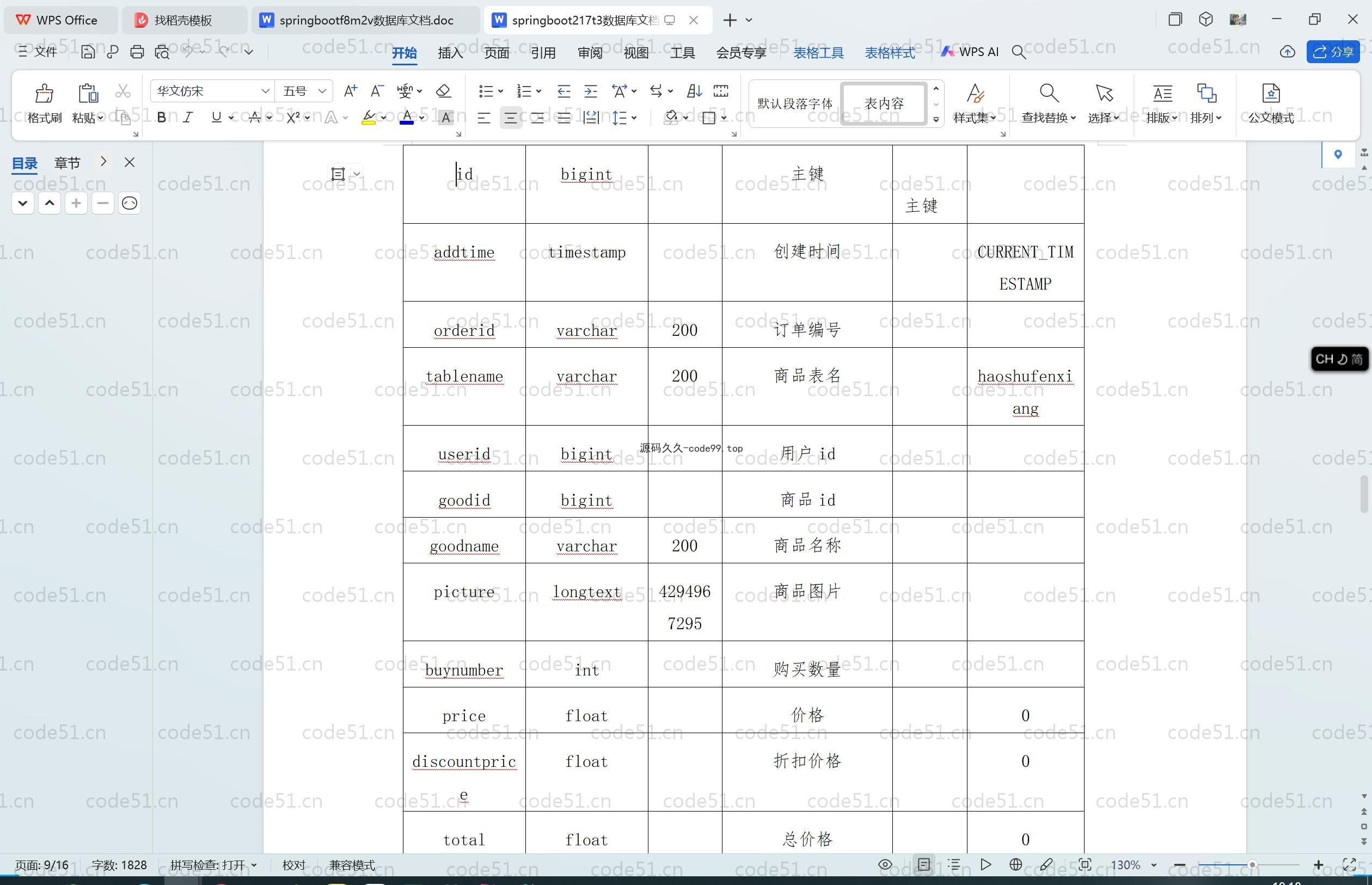Click the Undo arrow icon
The image size is (1372, 885).
[x=187, y=51]
